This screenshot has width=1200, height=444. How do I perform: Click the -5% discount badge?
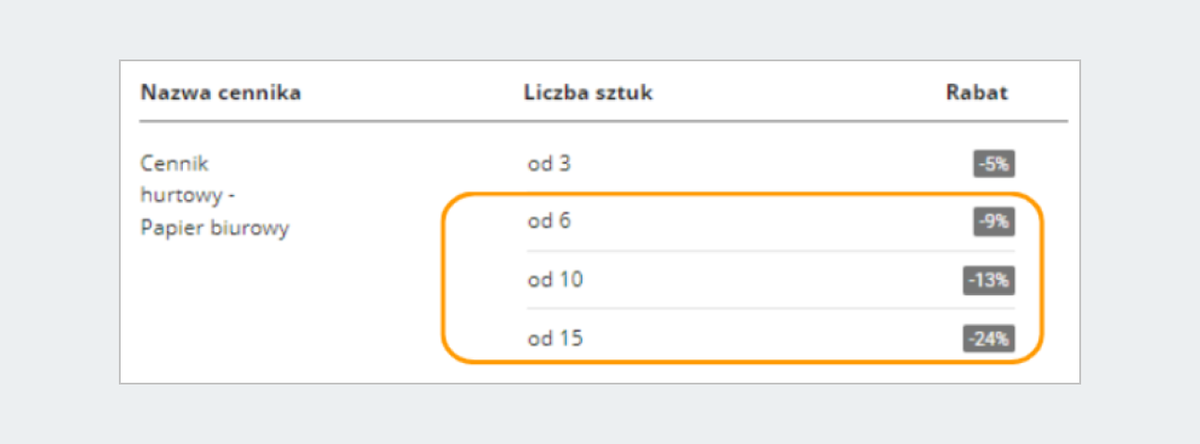tap(994, 164)
